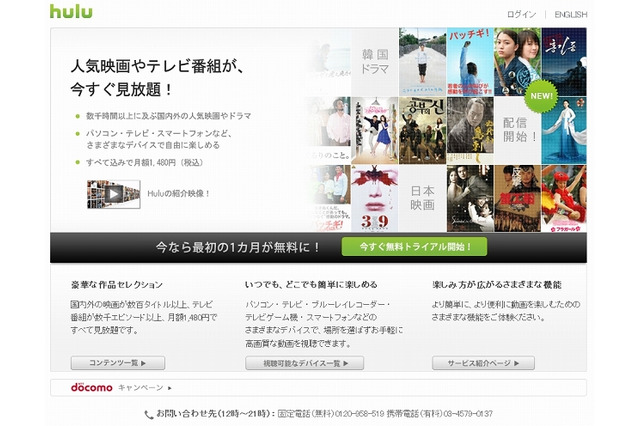The width and height of the screenshot is (640, 426).
Task: Open the dark poster of embracing couple
Action: coord(470,198)
